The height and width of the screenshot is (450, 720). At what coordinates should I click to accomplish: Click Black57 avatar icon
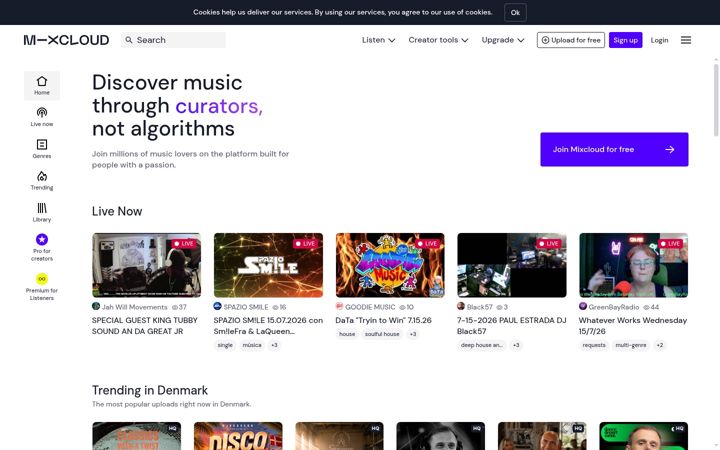tap(461, 306)
